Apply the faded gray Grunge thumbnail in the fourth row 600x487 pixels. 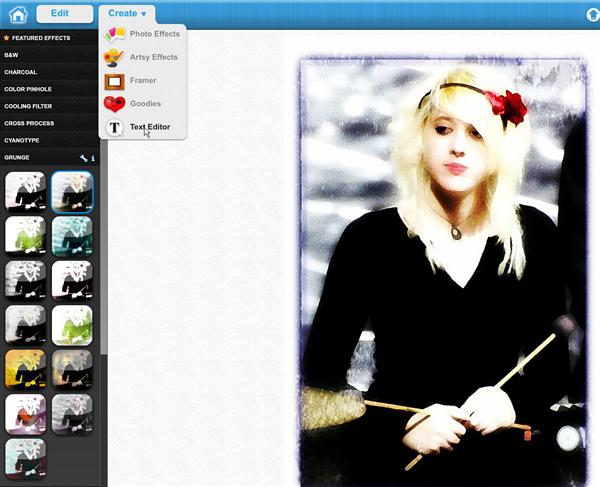(26, 325)
